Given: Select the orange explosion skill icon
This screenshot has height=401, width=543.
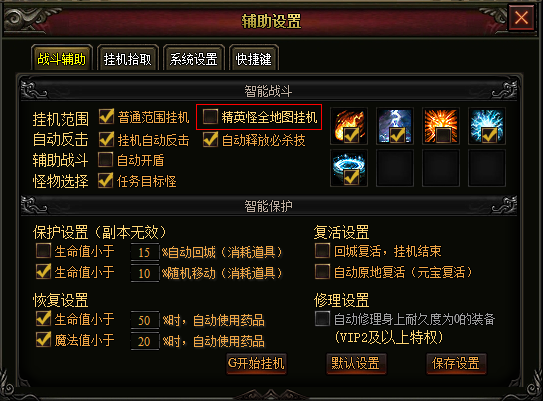Looking at the screenshot, I should coord(441,126).
